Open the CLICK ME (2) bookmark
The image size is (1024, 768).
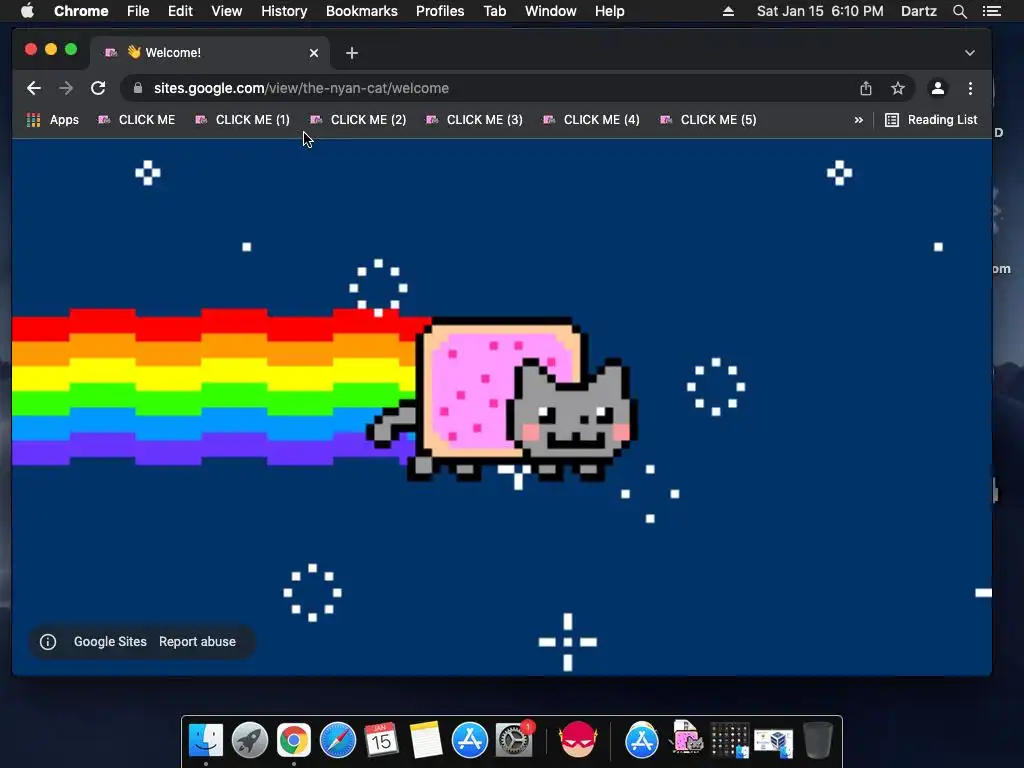[x=358, y=120]
